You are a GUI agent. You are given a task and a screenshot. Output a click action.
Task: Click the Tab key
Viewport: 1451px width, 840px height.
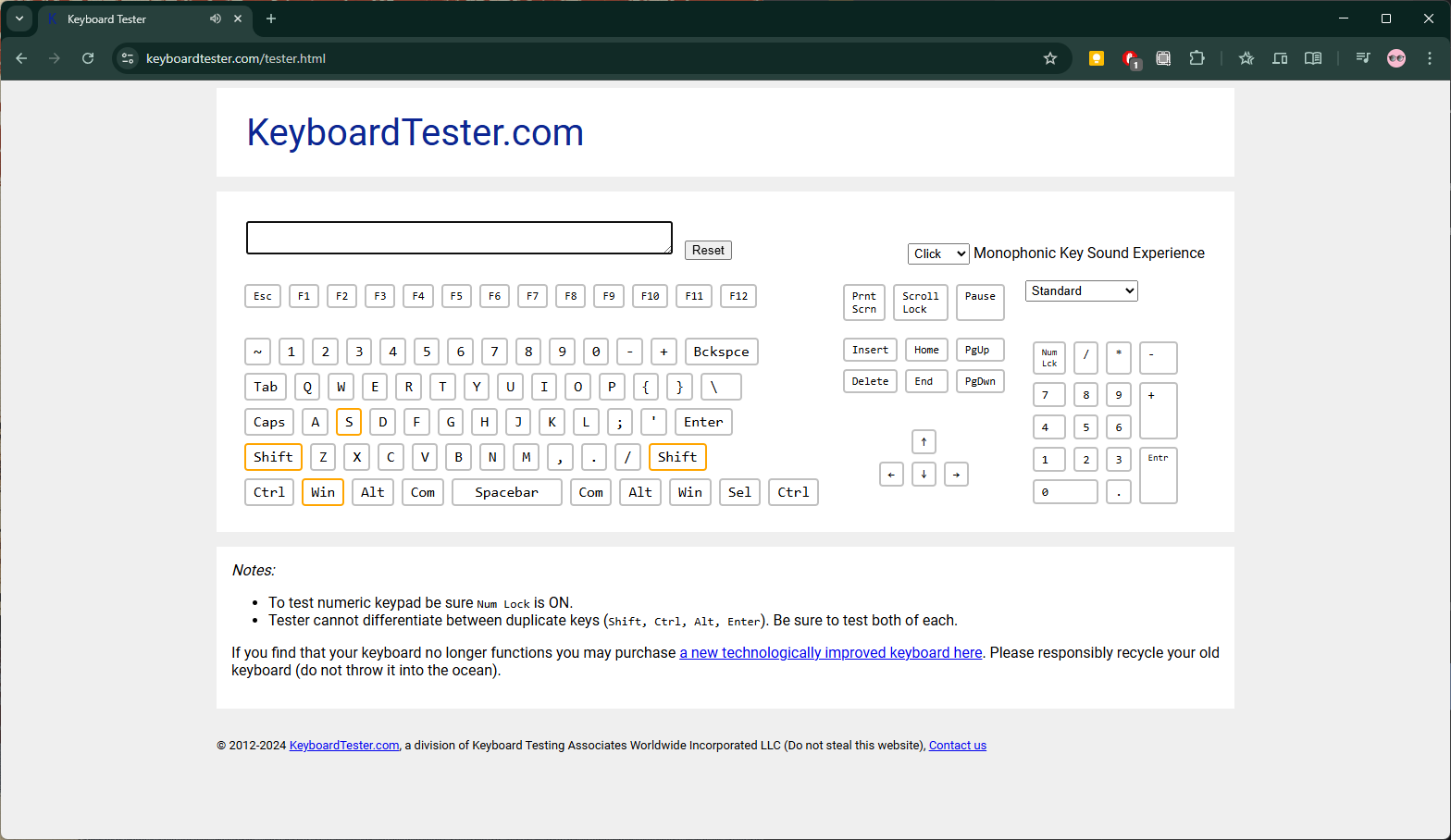pyautogui.click(x=266, y=387)
